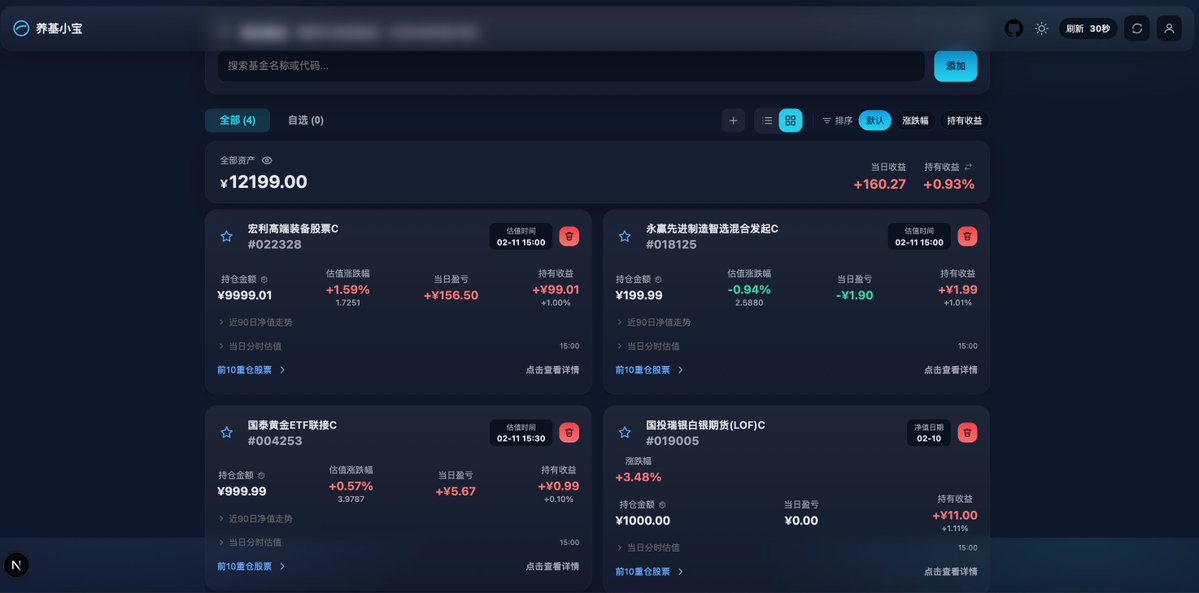Open 前10重仓股票 in 国投瑞银白银期货(LOF)C card
Image resolution: width=1199 pixels, height=593 pixels.
[x=649, y=572]
